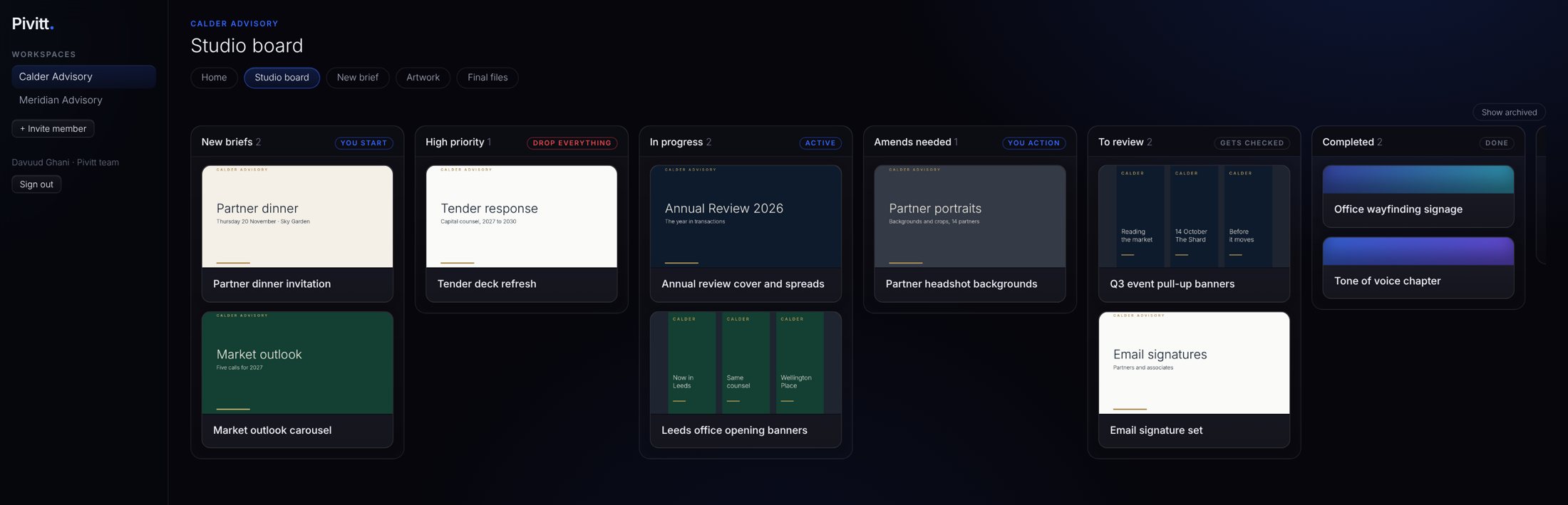Open the Office wayfinding signage card
Viewport: 1568px width, 505px height.
(x=1418, y=197)
